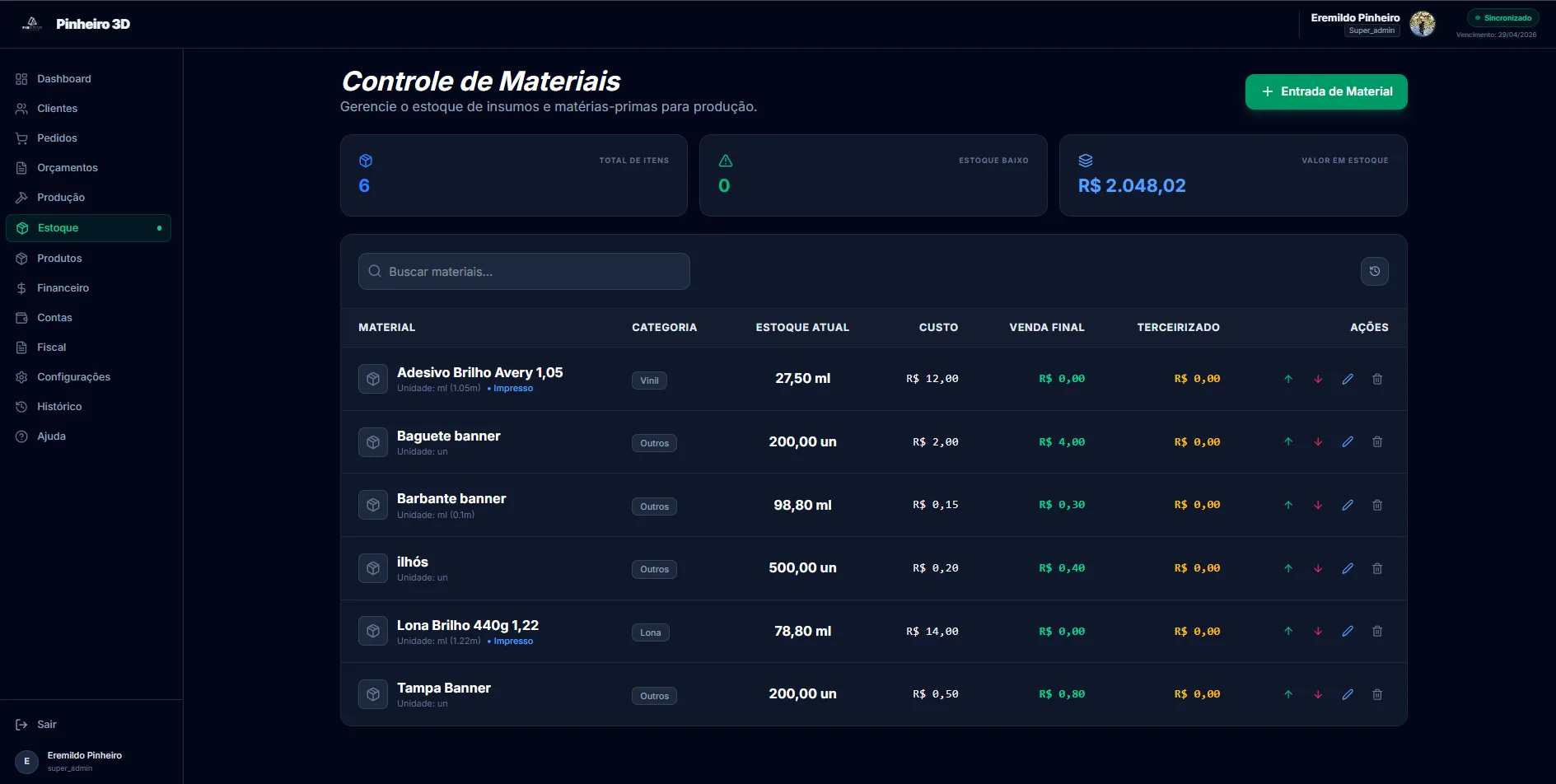Focus the Buscar materiais search field
The image size is (1556, 784).
coord(524,272)
